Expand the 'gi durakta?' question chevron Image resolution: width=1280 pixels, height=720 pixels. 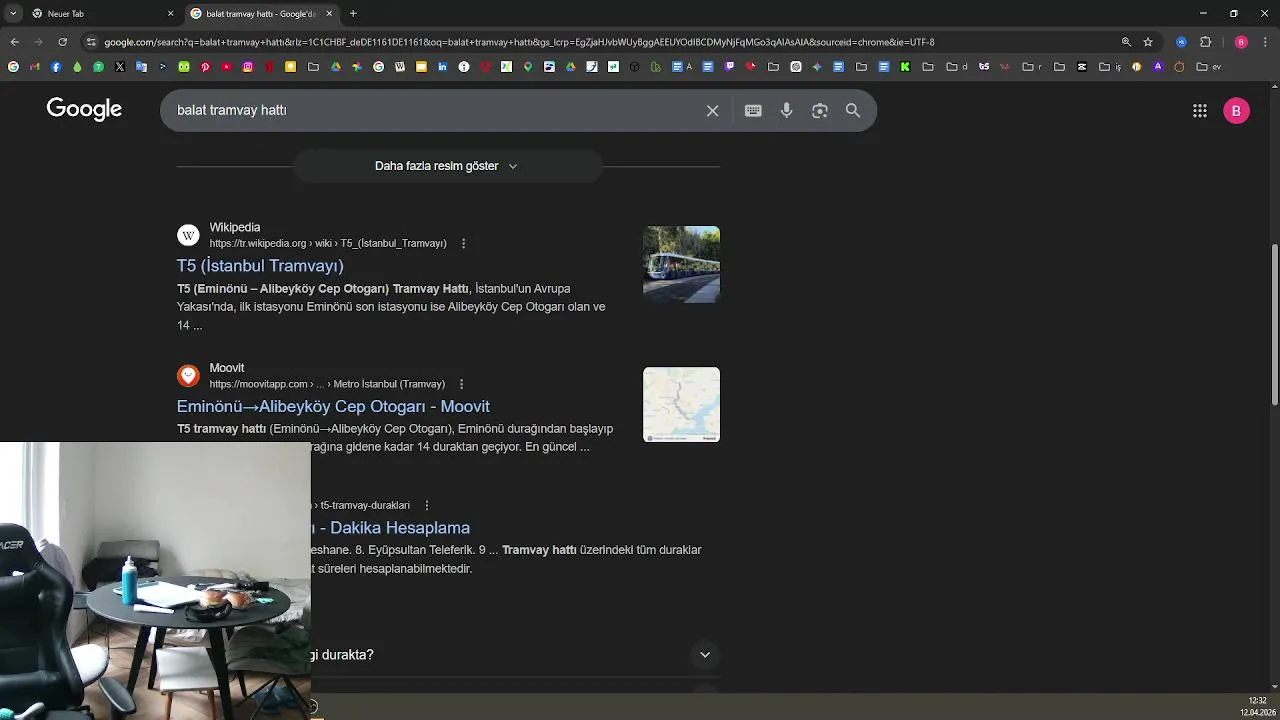(705, 655)
